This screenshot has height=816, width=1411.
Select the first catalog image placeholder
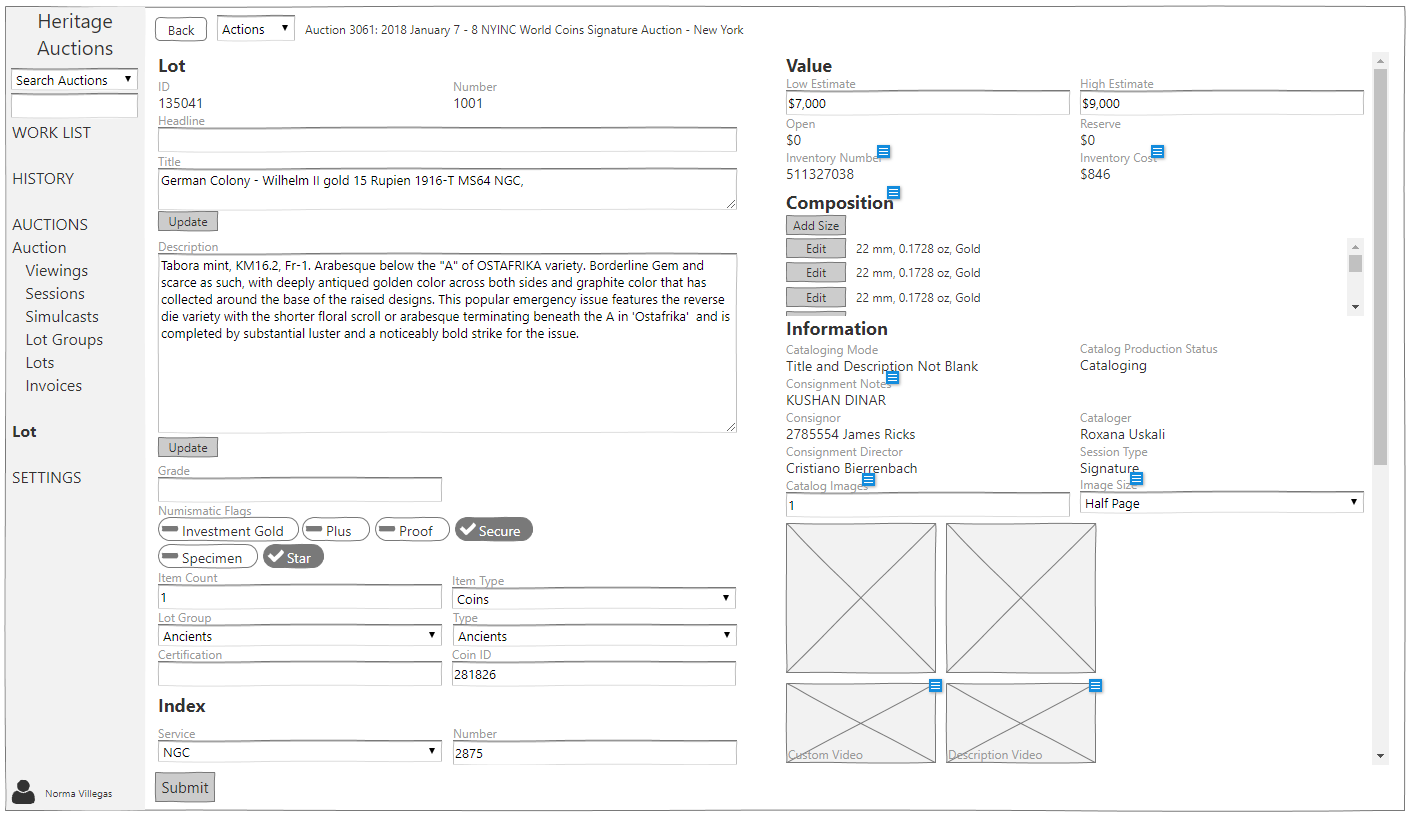click(861, 598)
